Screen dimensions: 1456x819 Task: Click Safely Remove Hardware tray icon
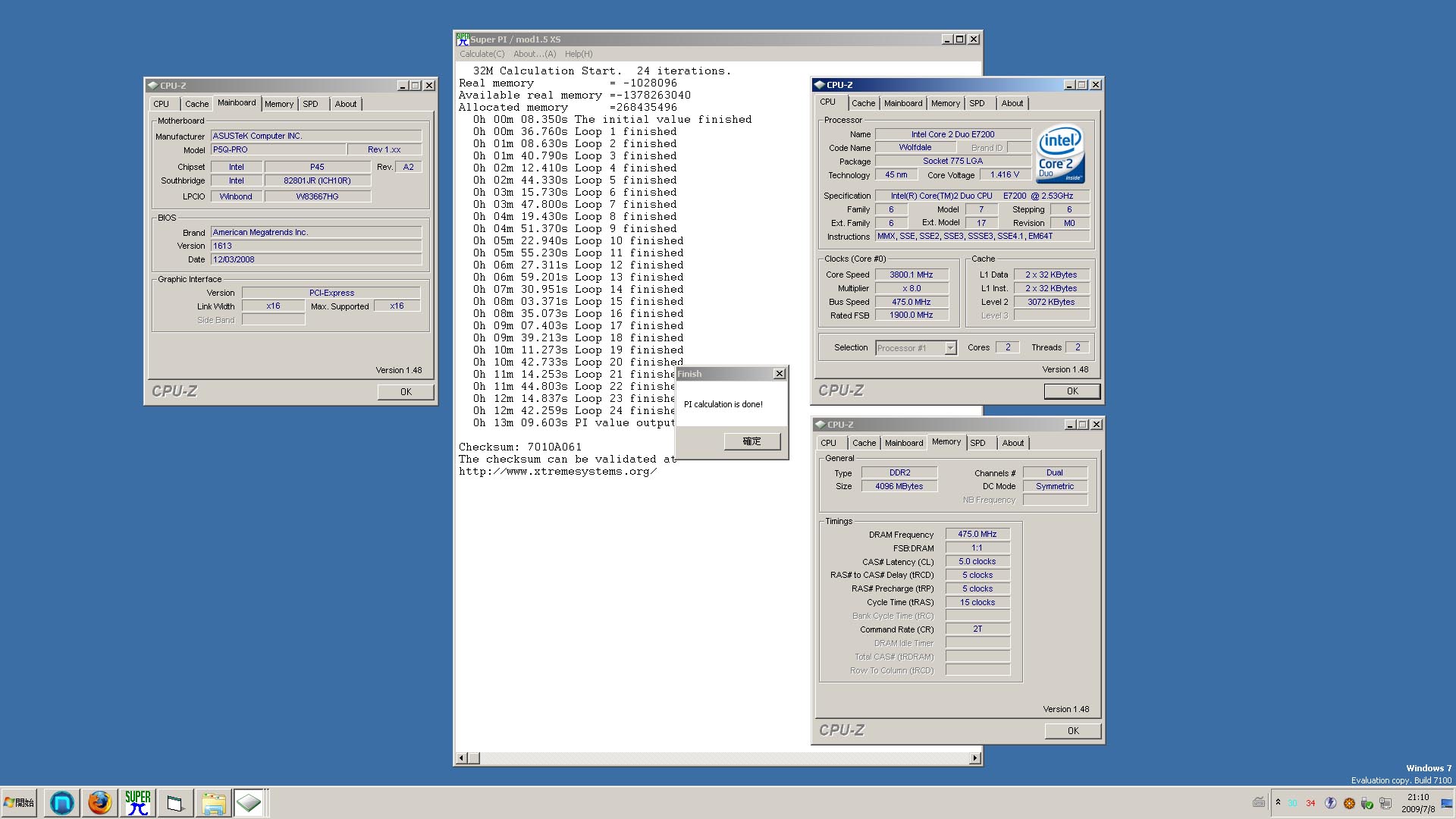click(x=1367, y=803)
